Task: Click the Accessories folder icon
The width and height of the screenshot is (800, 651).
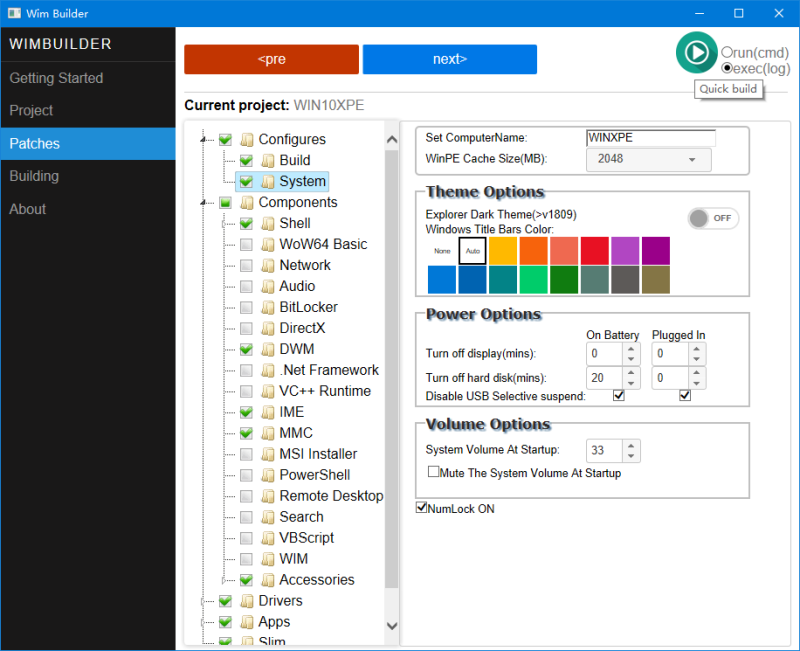Action: point(270,580)
